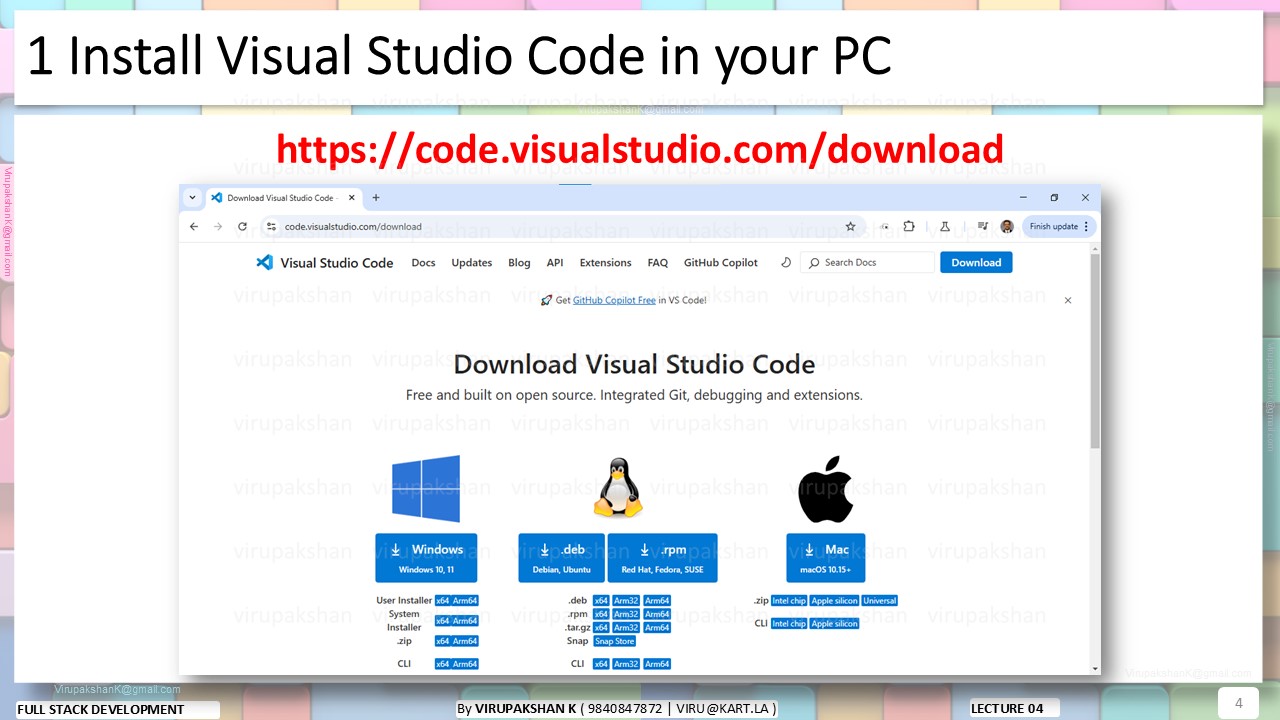Click Linux .rpm x64 link
Screen dimensions: 1280x720
601,614
